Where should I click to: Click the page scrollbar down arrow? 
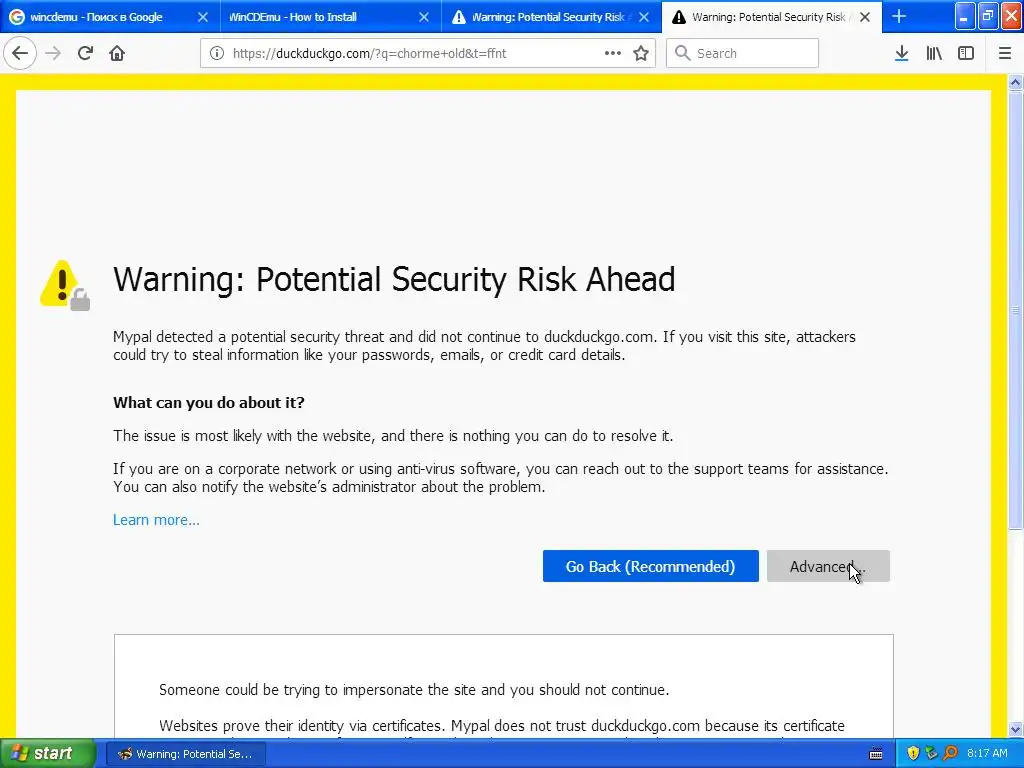point(1016,729)
